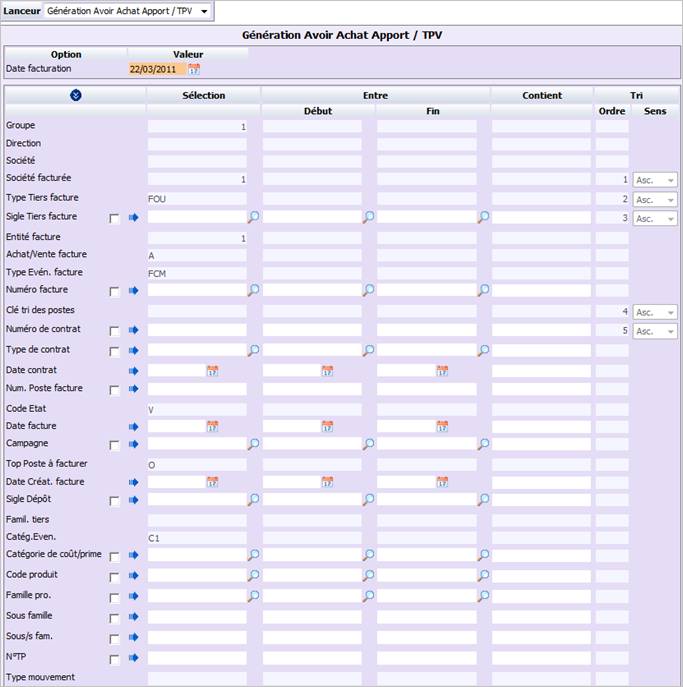Viewport: 683px width, 687px height.
Task: Open Sens dropdown for Clé tri des postes
Action: click(x=655, y=312)
